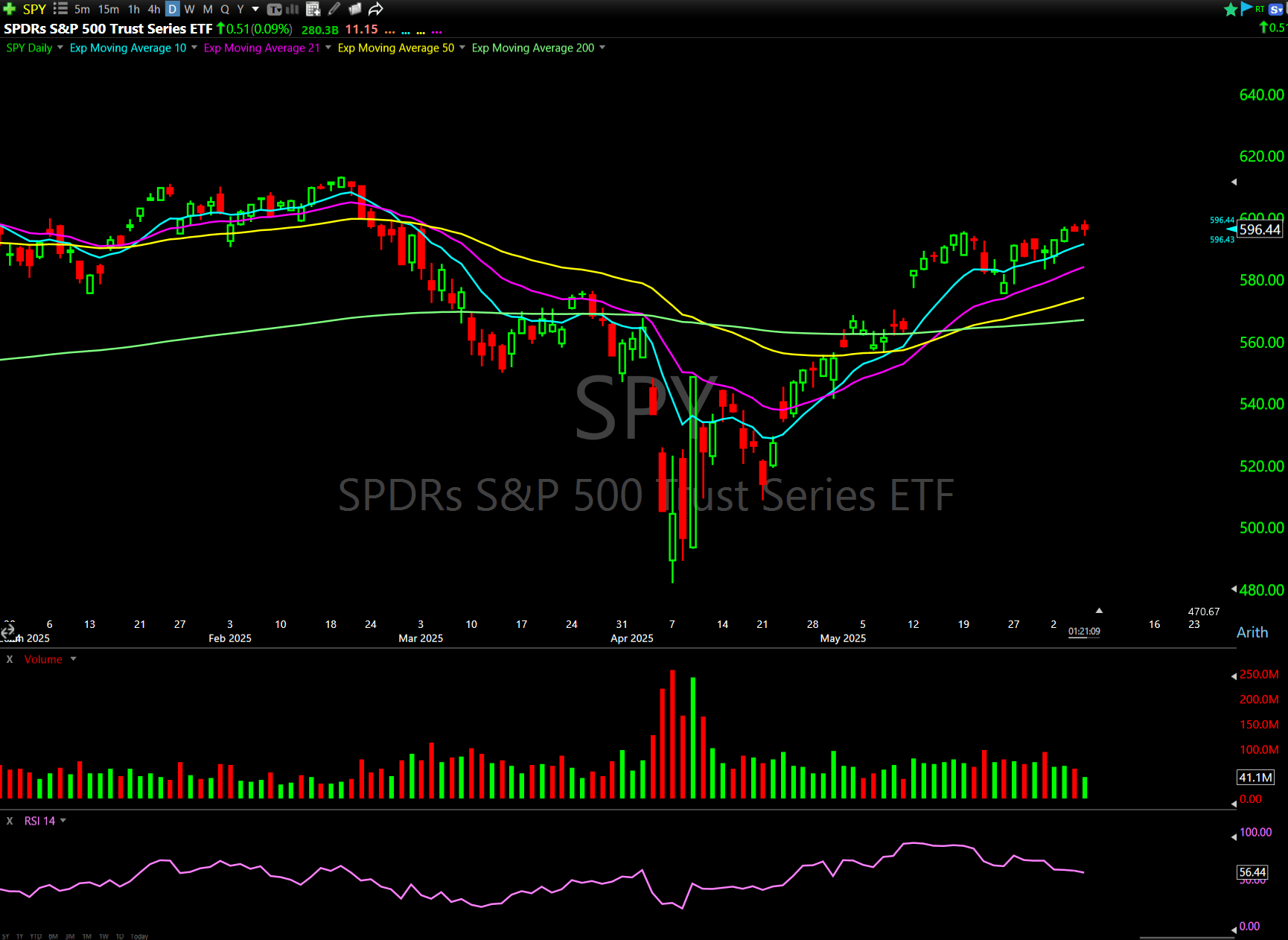Click the 1M range button
This screenshot has width=1288, height=940.
coord(87,936)
